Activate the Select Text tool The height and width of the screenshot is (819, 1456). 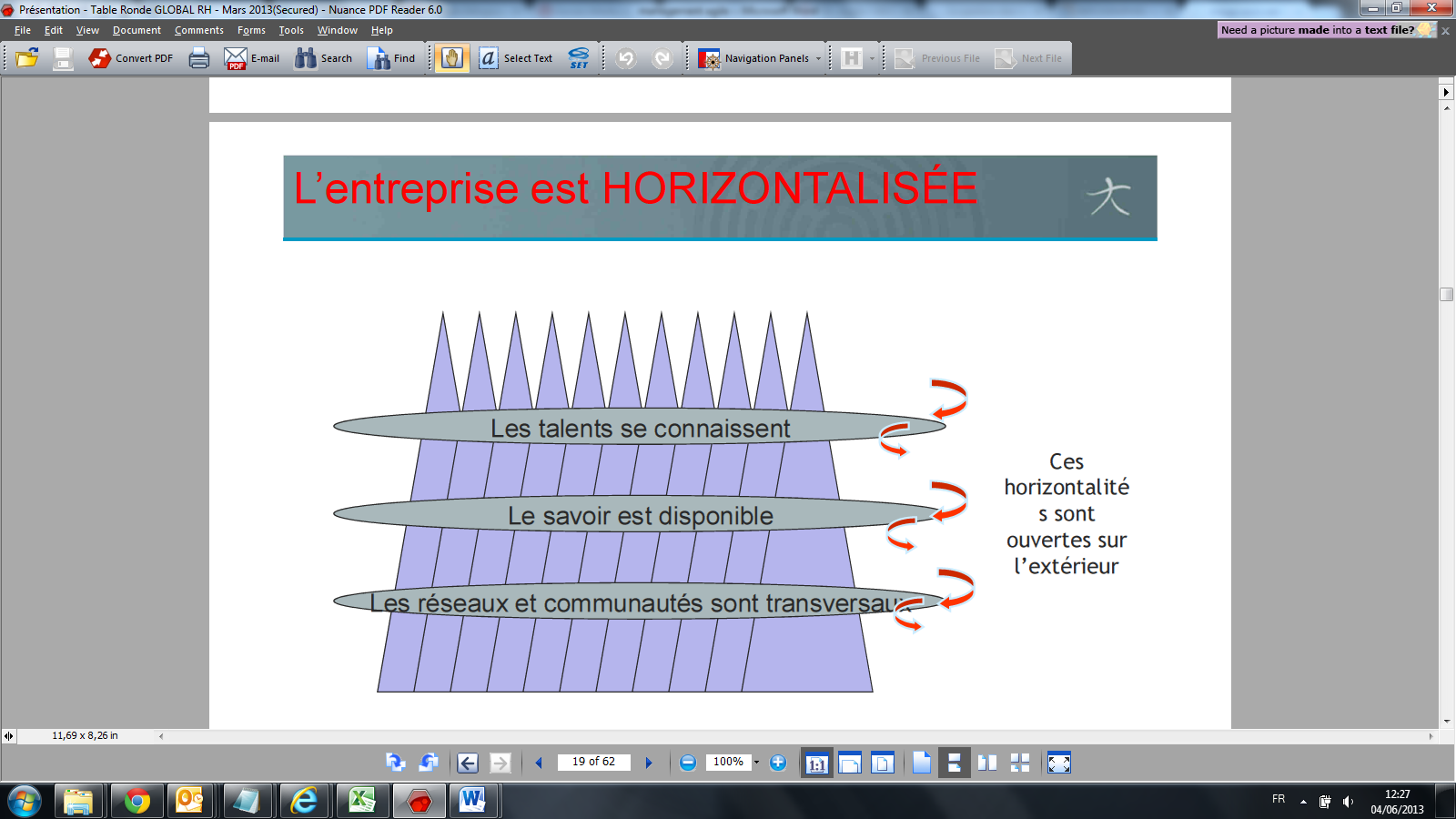click(516, 58)
